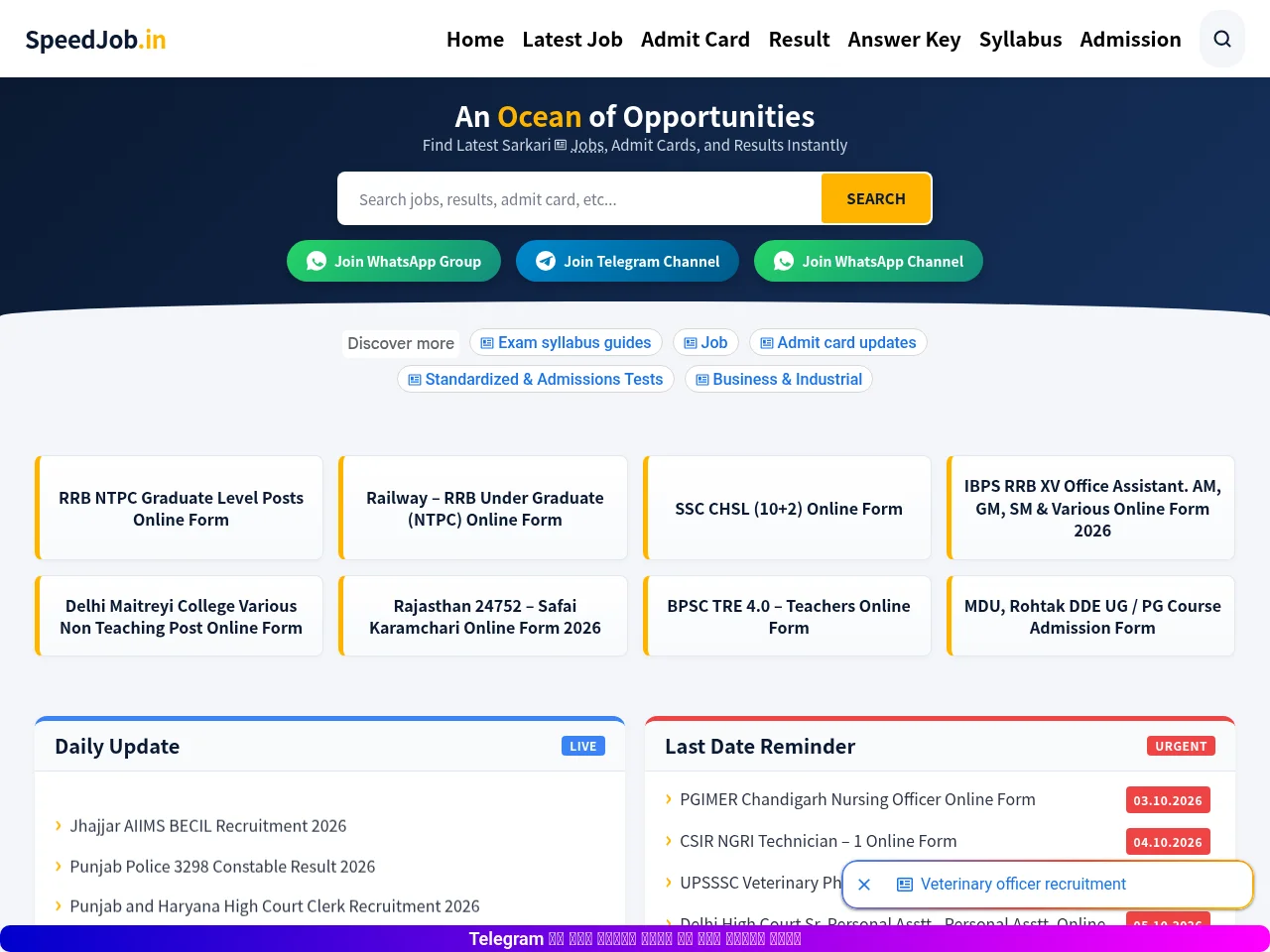
Task: Open the Answer Key page
Action: point(904,40)
